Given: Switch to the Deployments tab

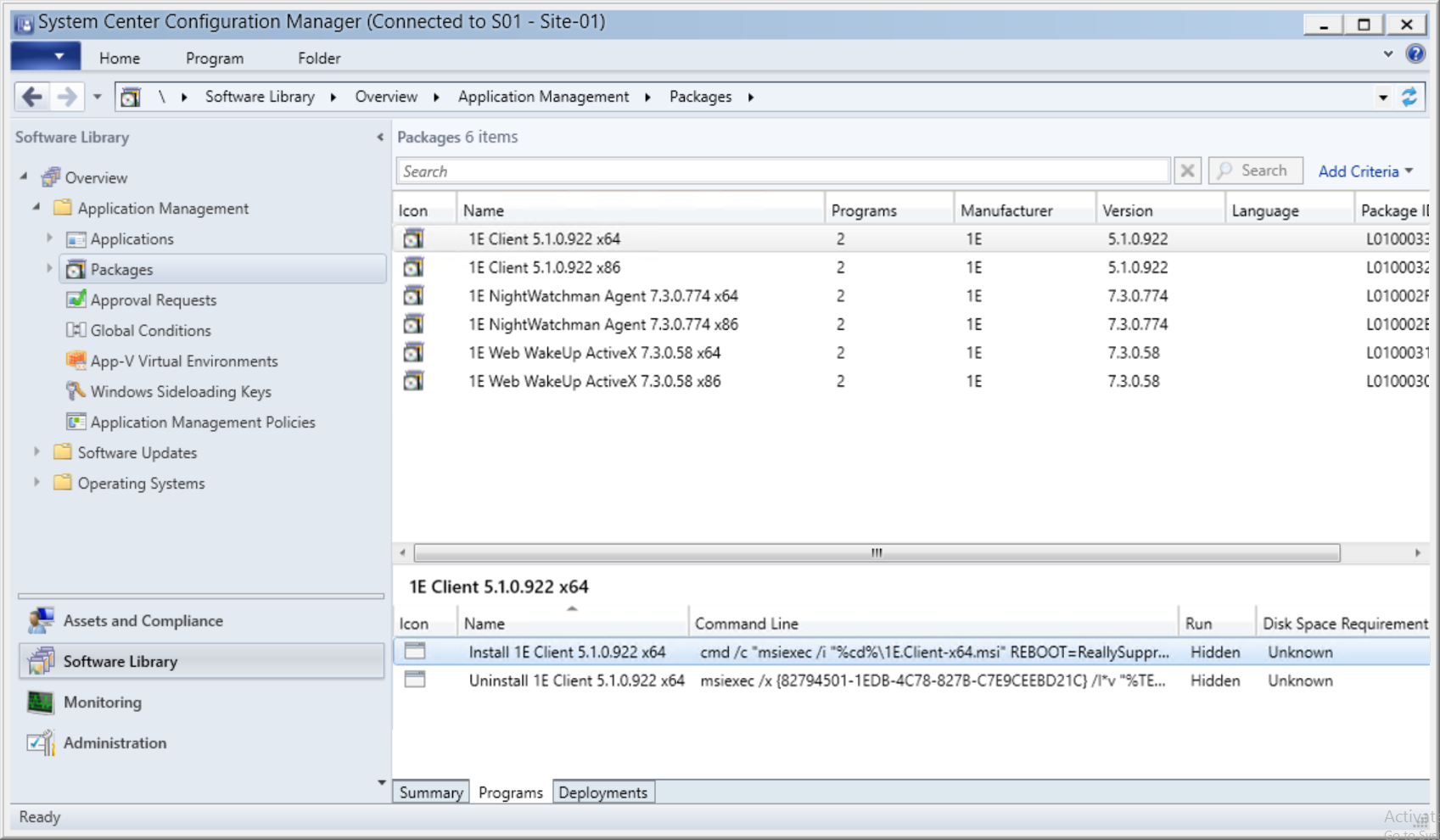Looking at the screenshot, I should (602, 792).
